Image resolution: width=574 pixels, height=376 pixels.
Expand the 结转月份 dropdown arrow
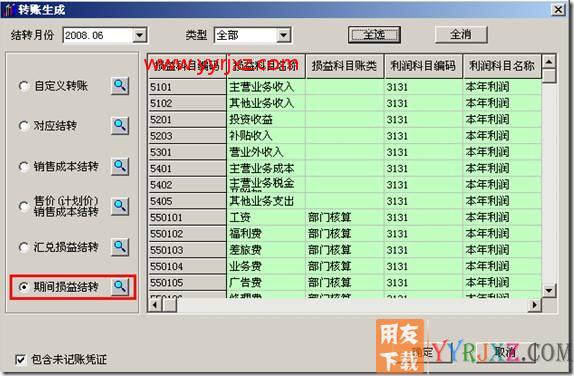click(x=139, y=35)
